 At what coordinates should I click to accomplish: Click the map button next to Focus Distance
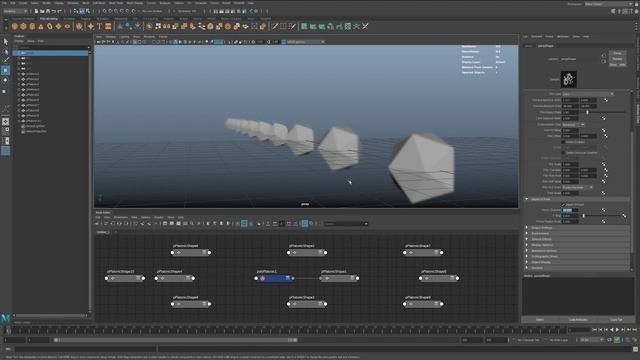pyautogui.click(x=604, y=210)
